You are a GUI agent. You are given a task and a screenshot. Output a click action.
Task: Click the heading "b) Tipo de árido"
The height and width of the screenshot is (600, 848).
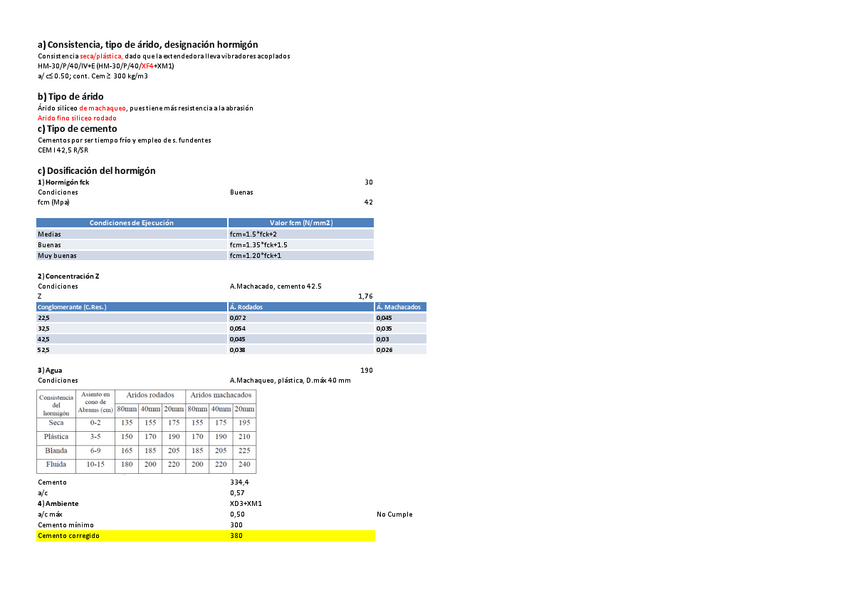tap(70, 97)
